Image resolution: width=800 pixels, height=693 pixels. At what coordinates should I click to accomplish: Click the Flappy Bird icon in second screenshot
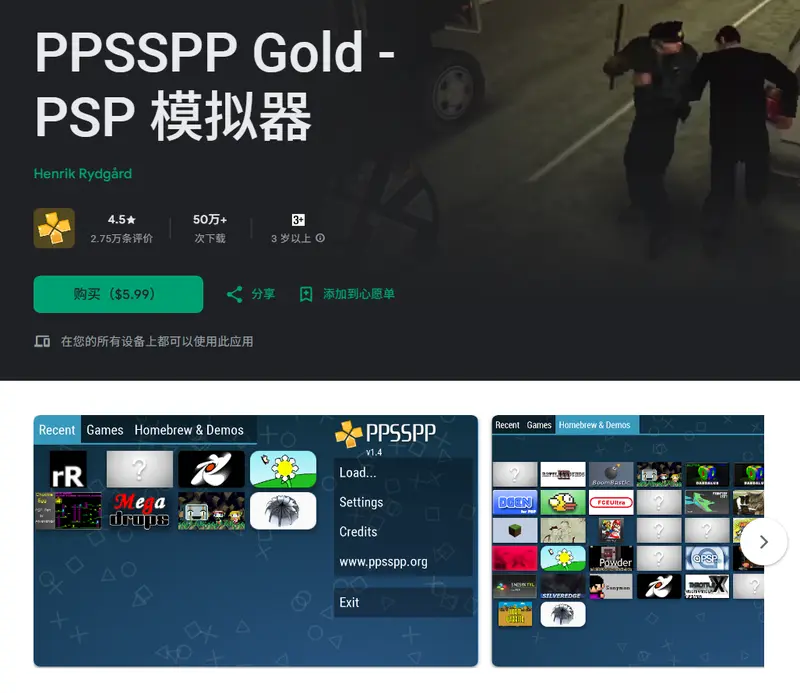click(x=563, y=503)
